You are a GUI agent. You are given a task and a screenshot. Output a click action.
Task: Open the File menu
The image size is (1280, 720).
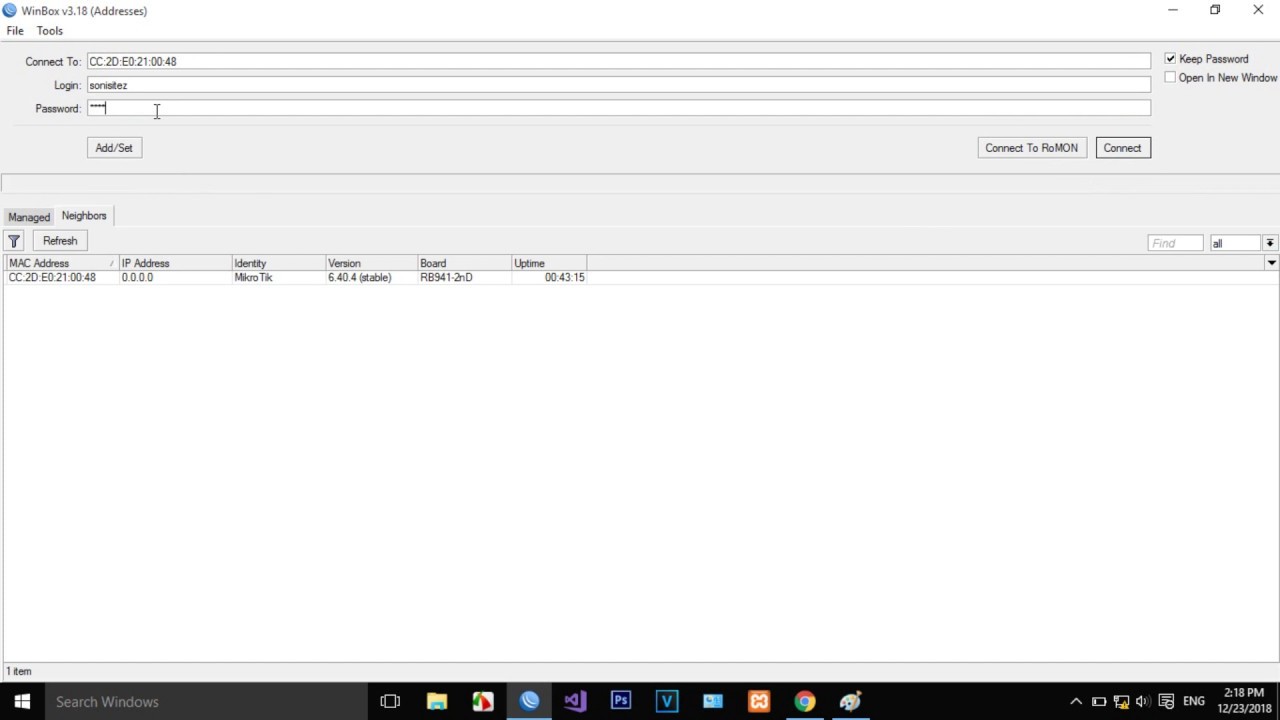pyautogui.click(x=15, y=31)
